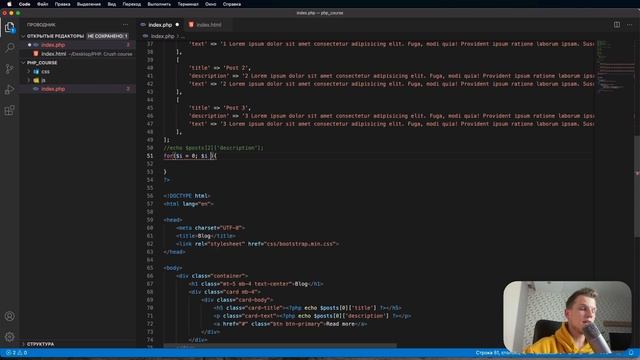Click the bootstrap.min.css link line

tap(257, 244)
